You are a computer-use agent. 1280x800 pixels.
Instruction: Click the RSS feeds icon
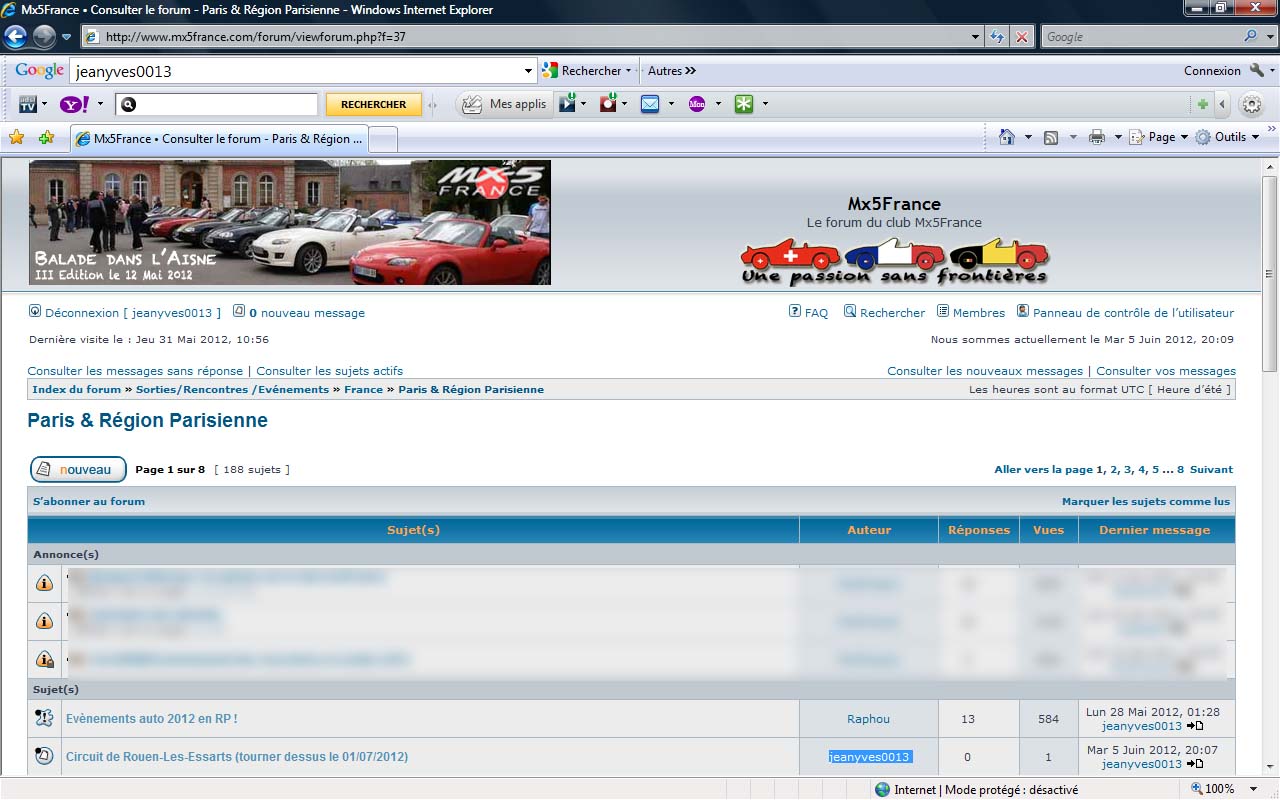click(x=1051, y=137)
